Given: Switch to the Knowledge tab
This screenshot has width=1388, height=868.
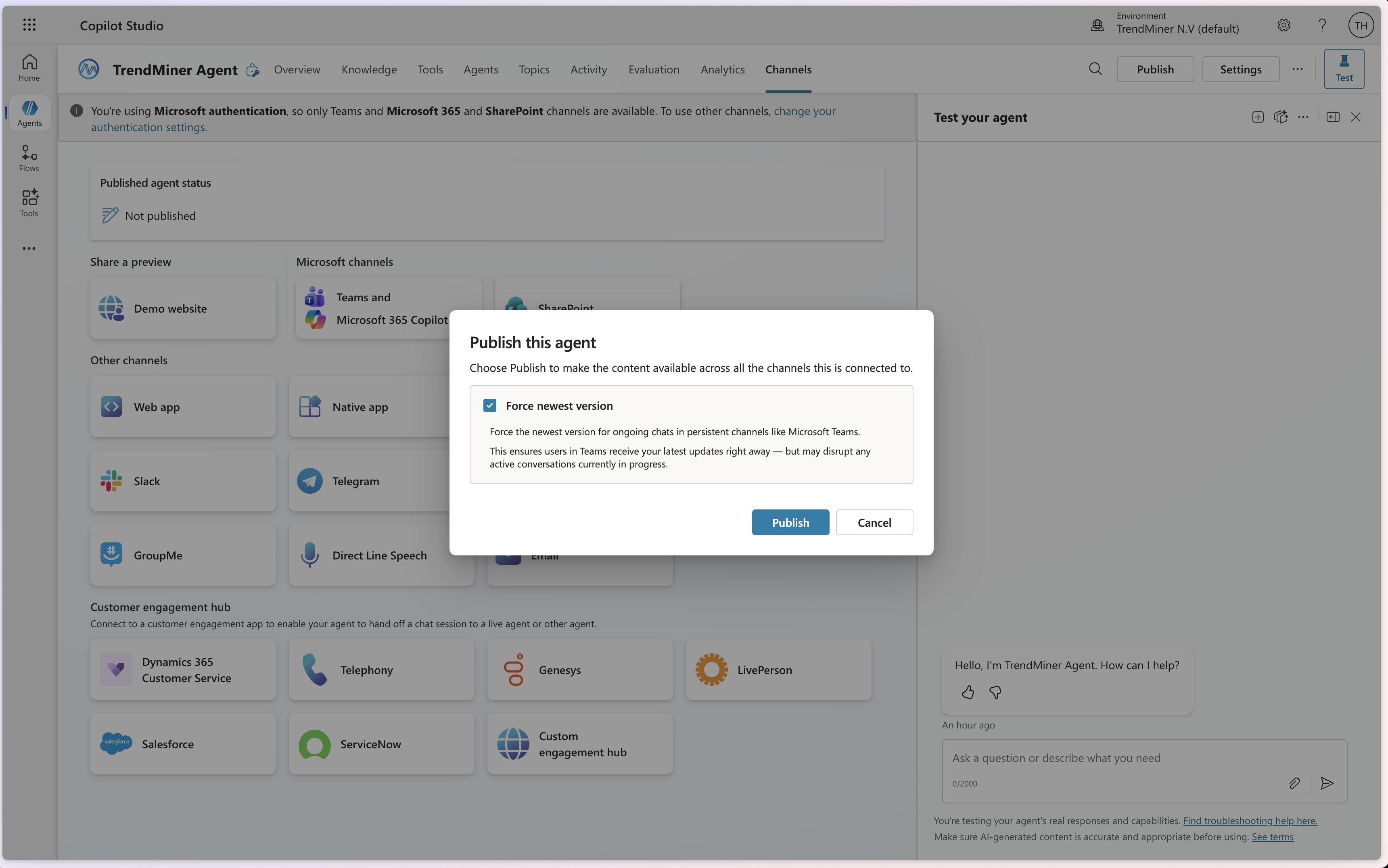Looking at the screenshot, I should click(369, 69).
